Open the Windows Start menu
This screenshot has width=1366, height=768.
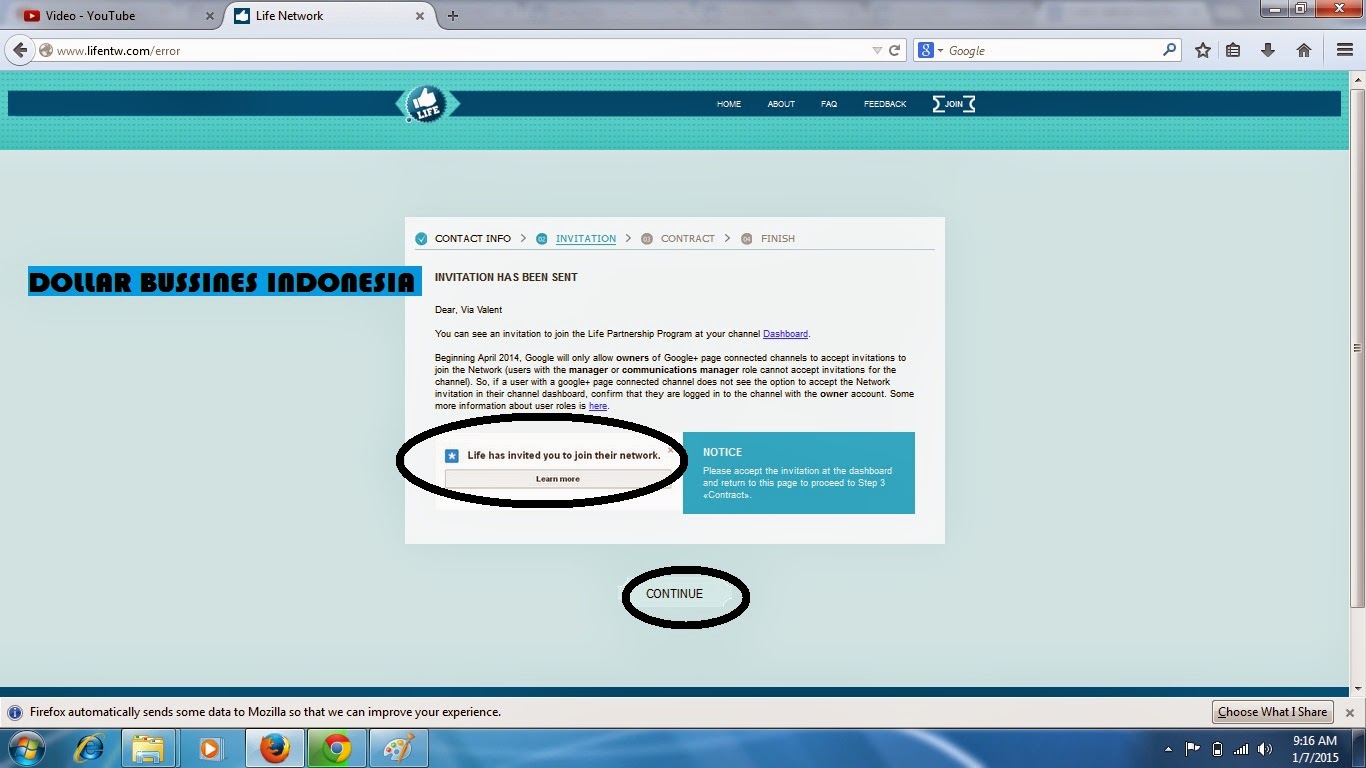26,748
